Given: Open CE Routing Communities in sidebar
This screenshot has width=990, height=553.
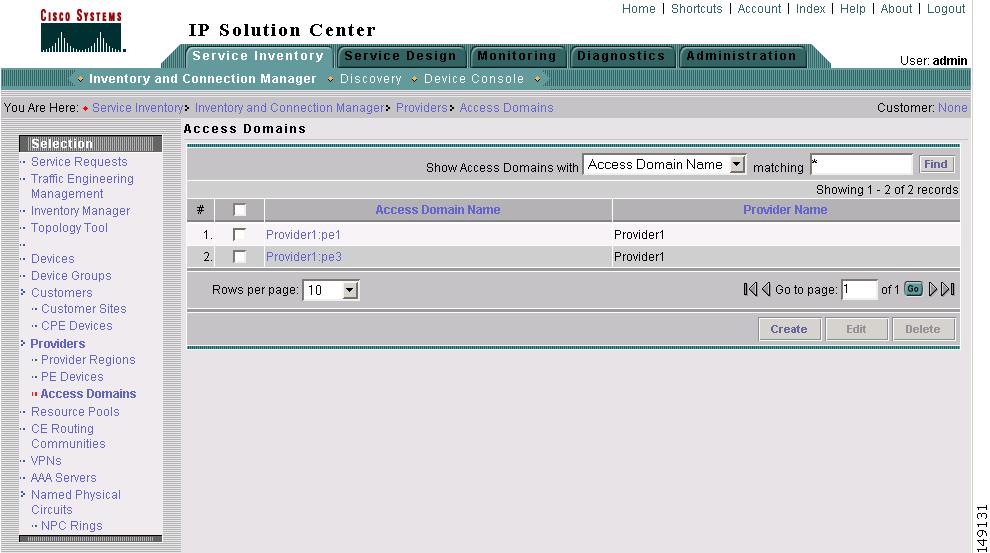Looking at the screenshot, I should point(68,436).
